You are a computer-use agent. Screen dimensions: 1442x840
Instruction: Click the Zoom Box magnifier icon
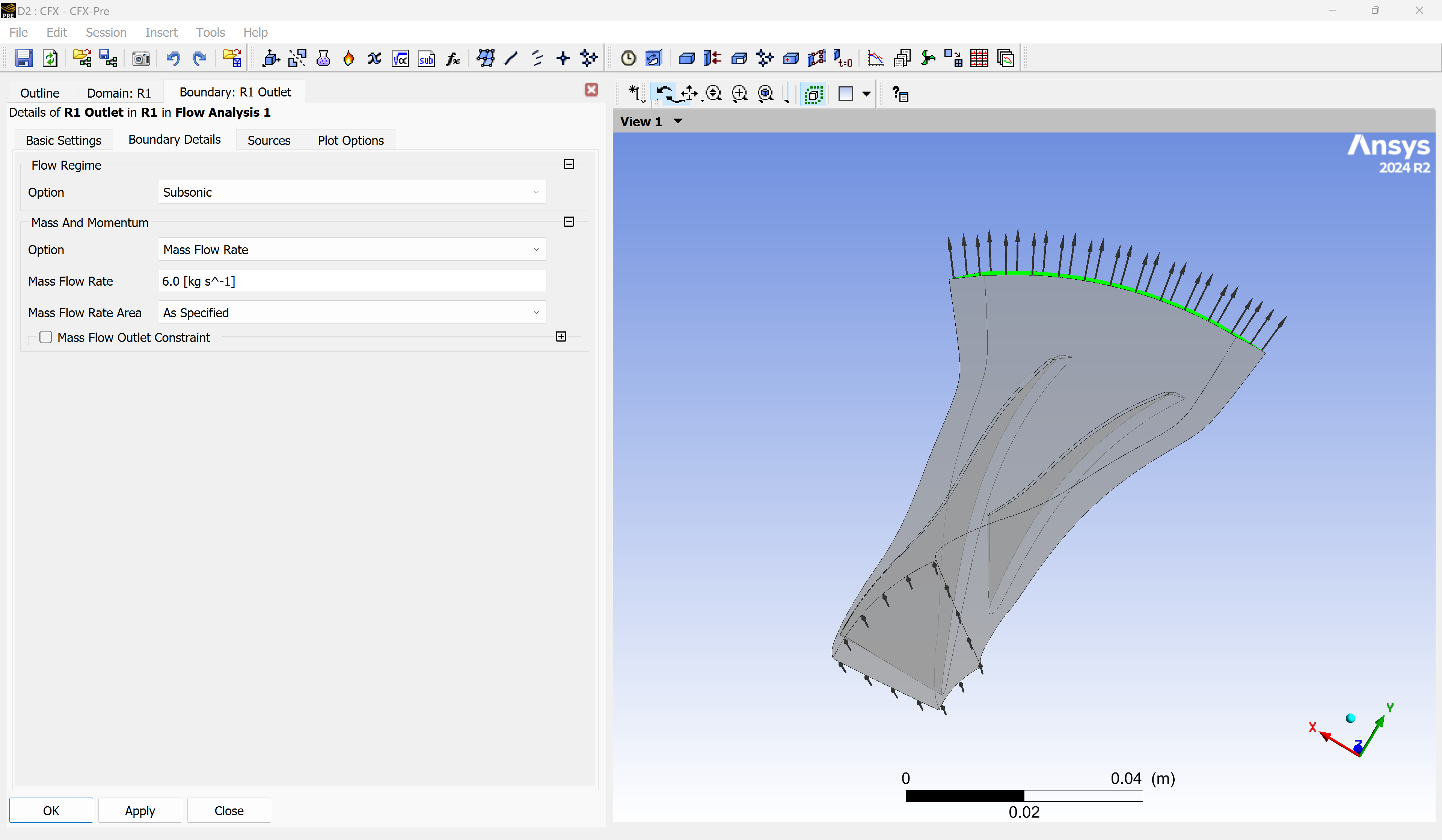pyautogui.click(x=739, y=93)
